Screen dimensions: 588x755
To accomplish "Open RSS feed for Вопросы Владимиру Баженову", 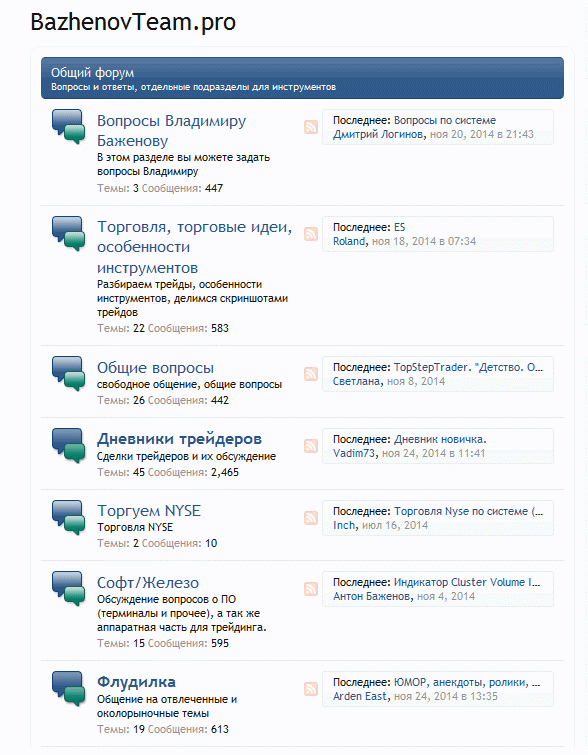I will pyautogui.click(x=311, y=127).
